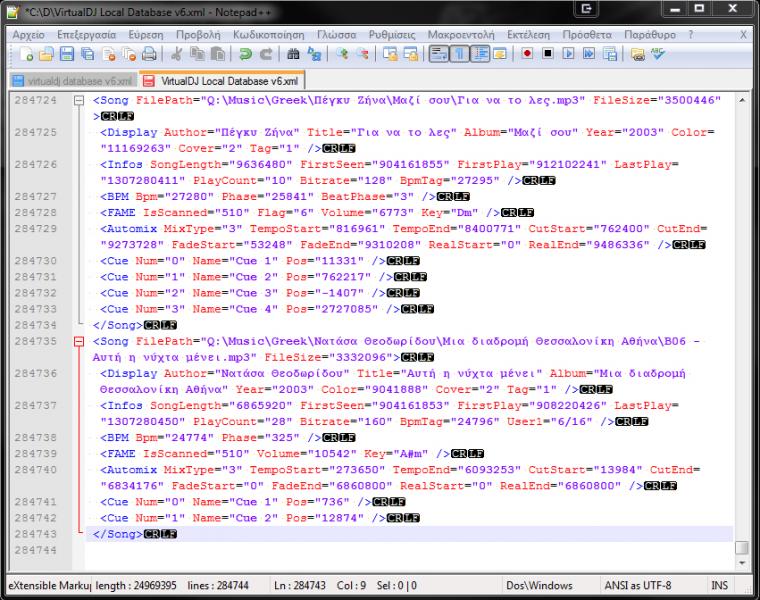Image resolution: width=760 pixels, height=600 pixels.
Task: Play back the recorded macro
Action: tap(569, 54)
